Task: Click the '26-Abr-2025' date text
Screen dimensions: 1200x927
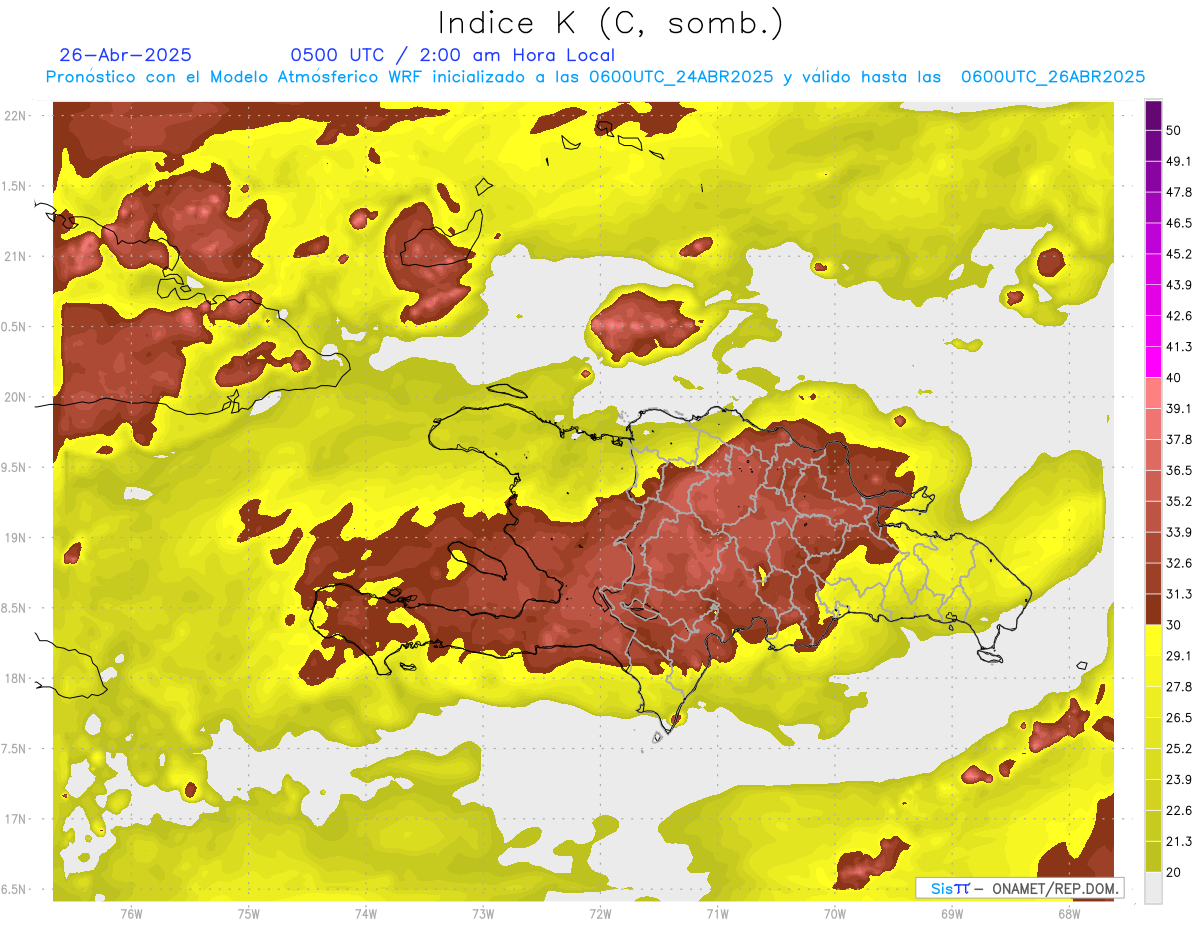Action: click(x=126, y=55)
